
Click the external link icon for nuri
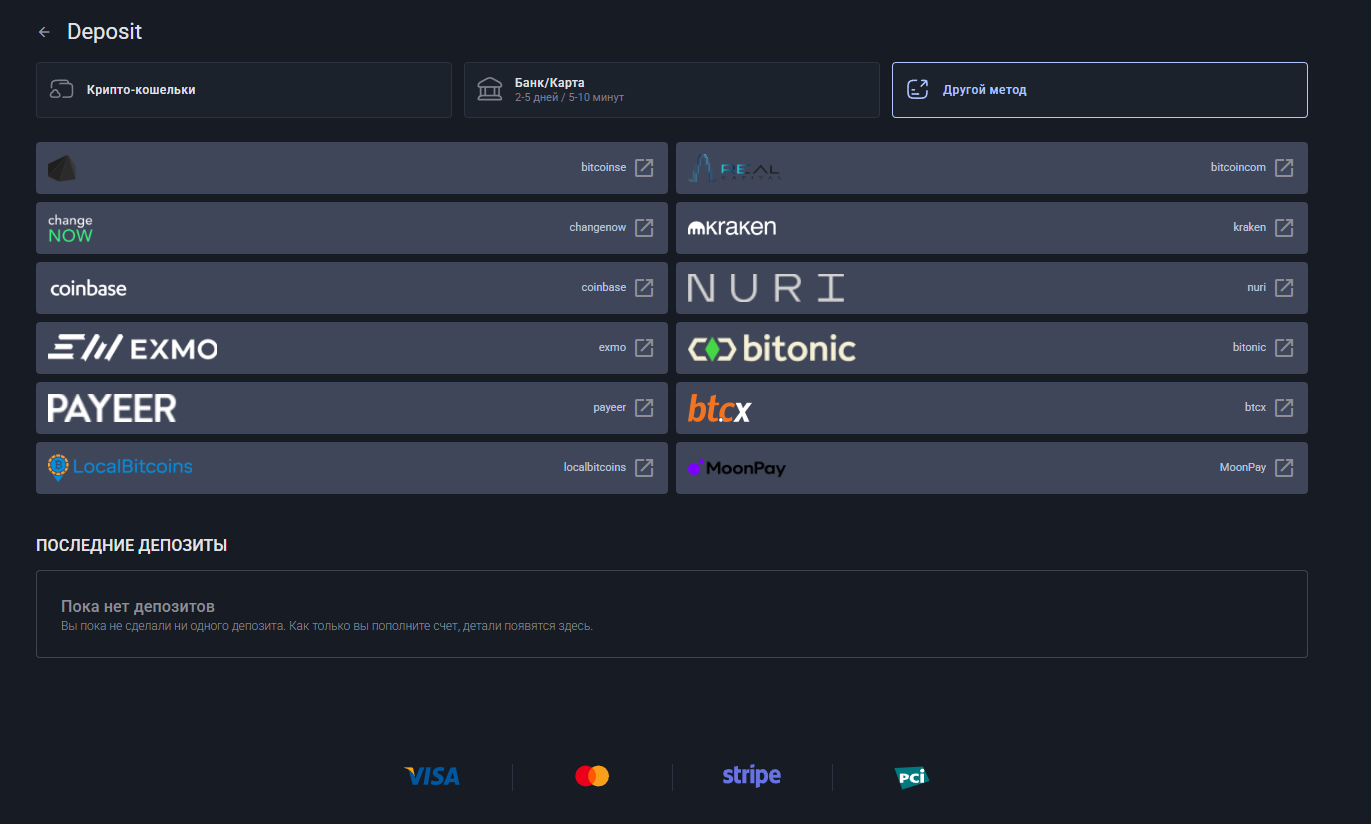coord(1284,288)
